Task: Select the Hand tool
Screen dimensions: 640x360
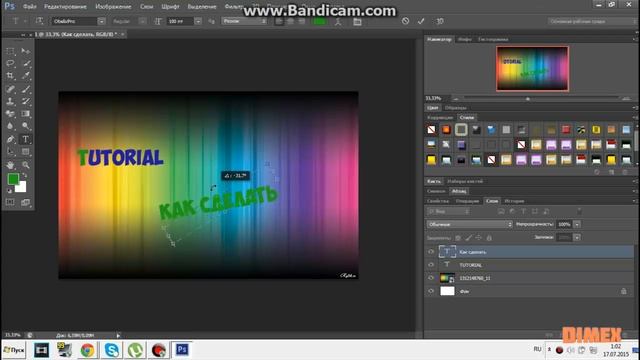Action: click(10, 165)
